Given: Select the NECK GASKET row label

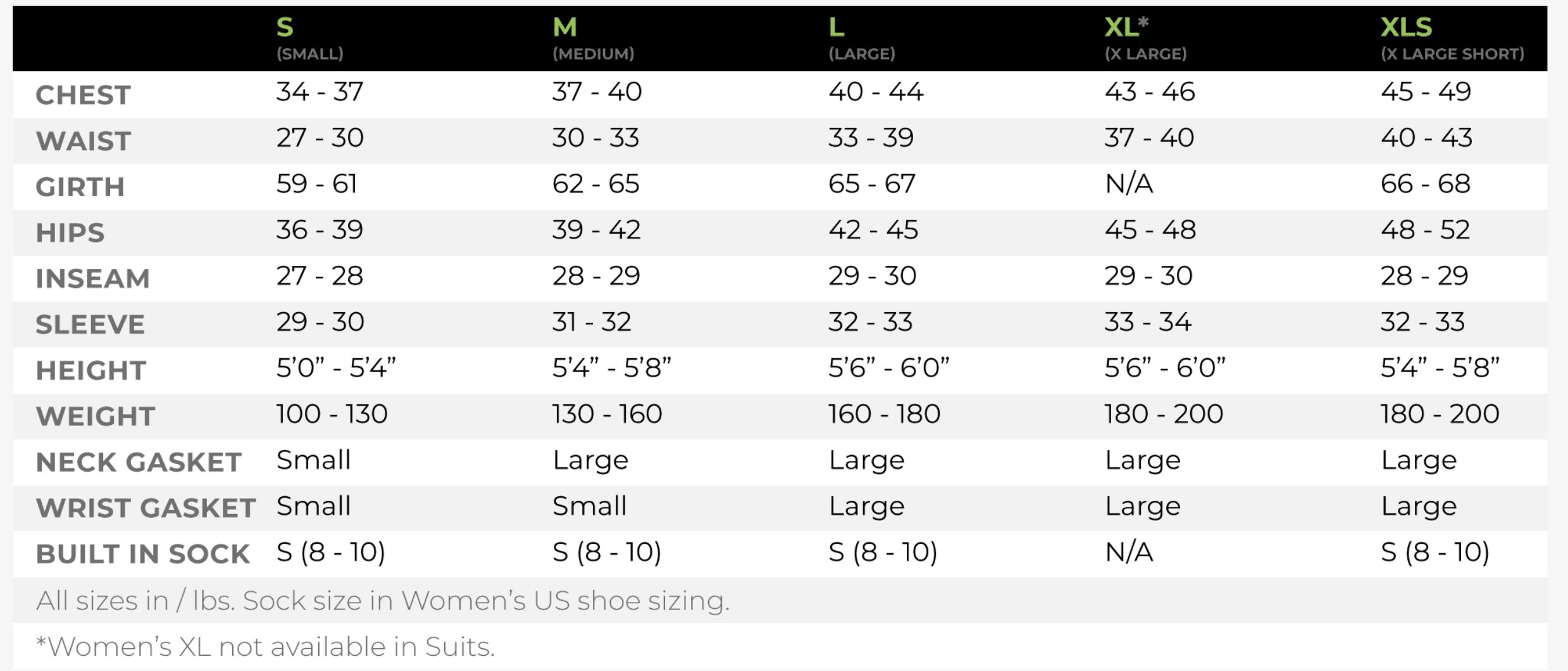Looking at the screenshot, I should [x=139, y=462].
